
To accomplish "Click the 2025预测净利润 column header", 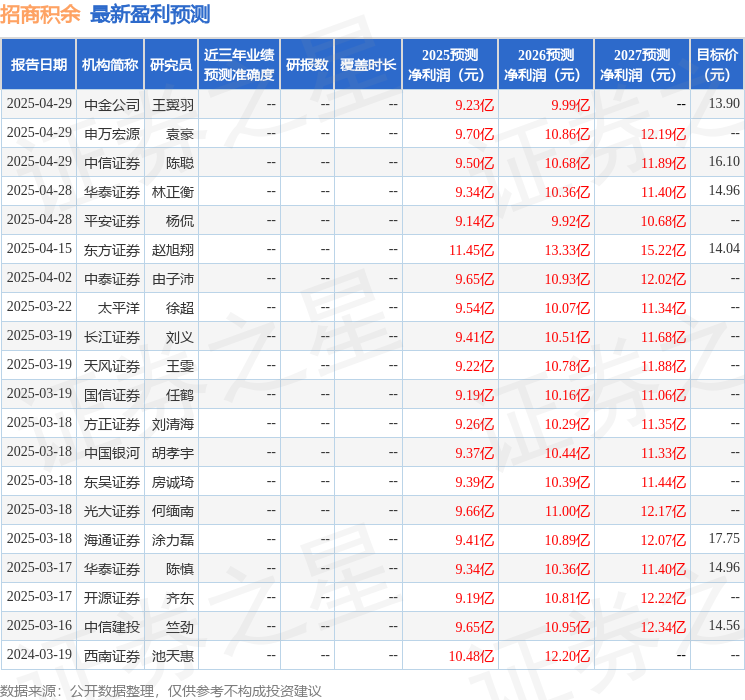I will [x=450, y=65].
